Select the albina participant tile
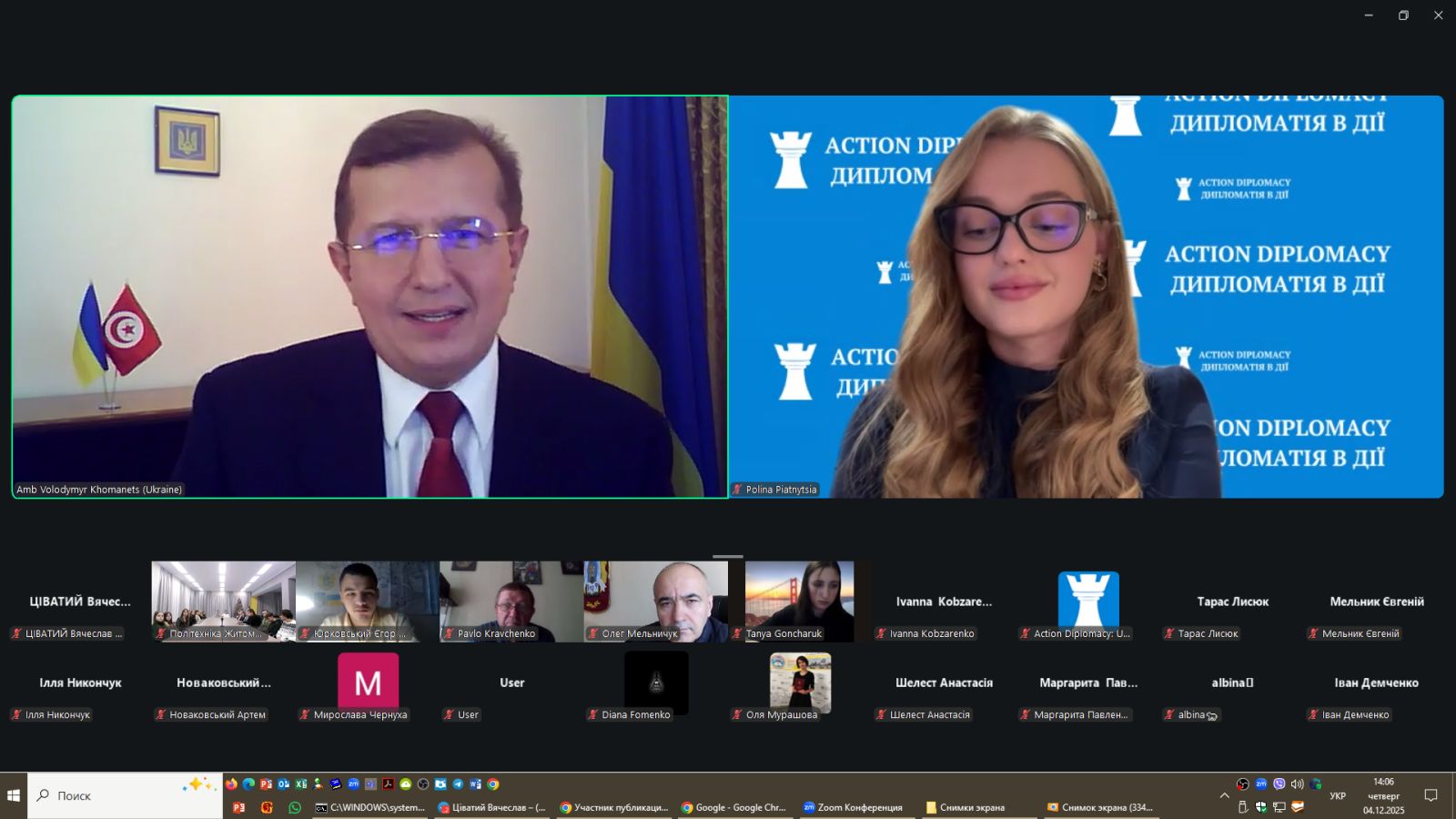1456x819 pixels. 1232,682
